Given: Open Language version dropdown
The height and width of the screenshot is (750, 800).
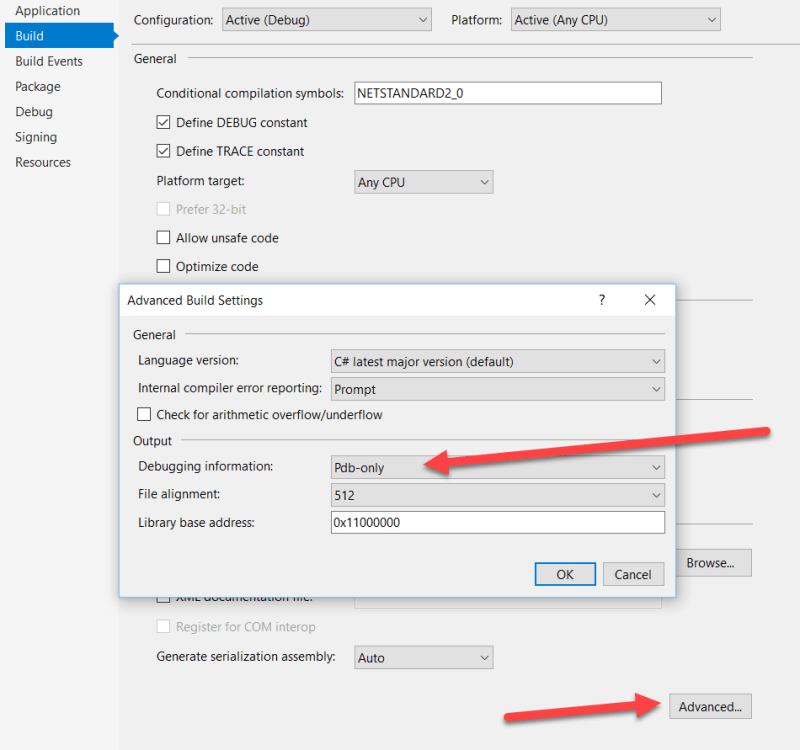Looking at the screenshot, I should point(497,361).
